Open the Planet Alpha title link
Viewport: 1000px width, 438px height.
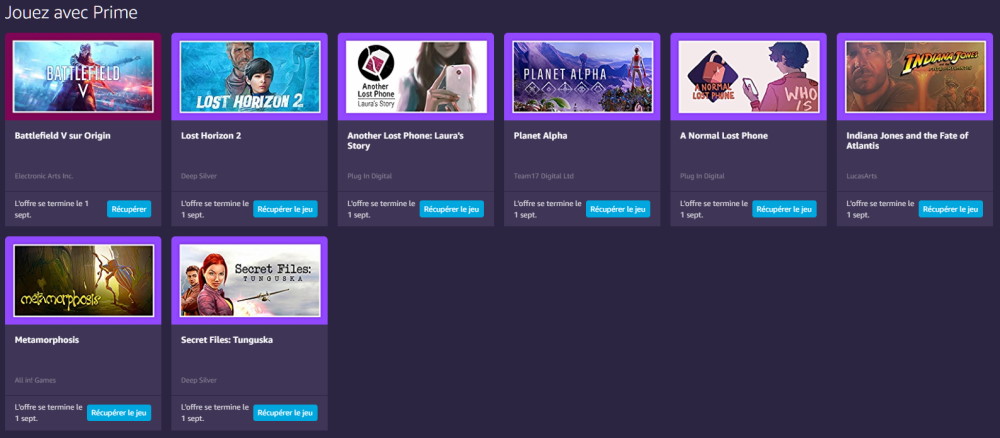tap(540, 136)
